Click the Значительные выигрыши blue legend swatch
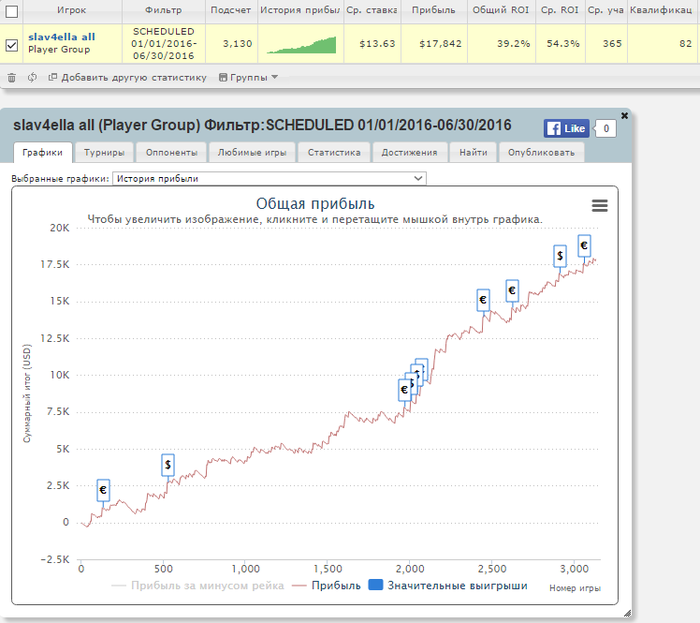This screenshot has height=623, width=700. click(x=375, y=585)
